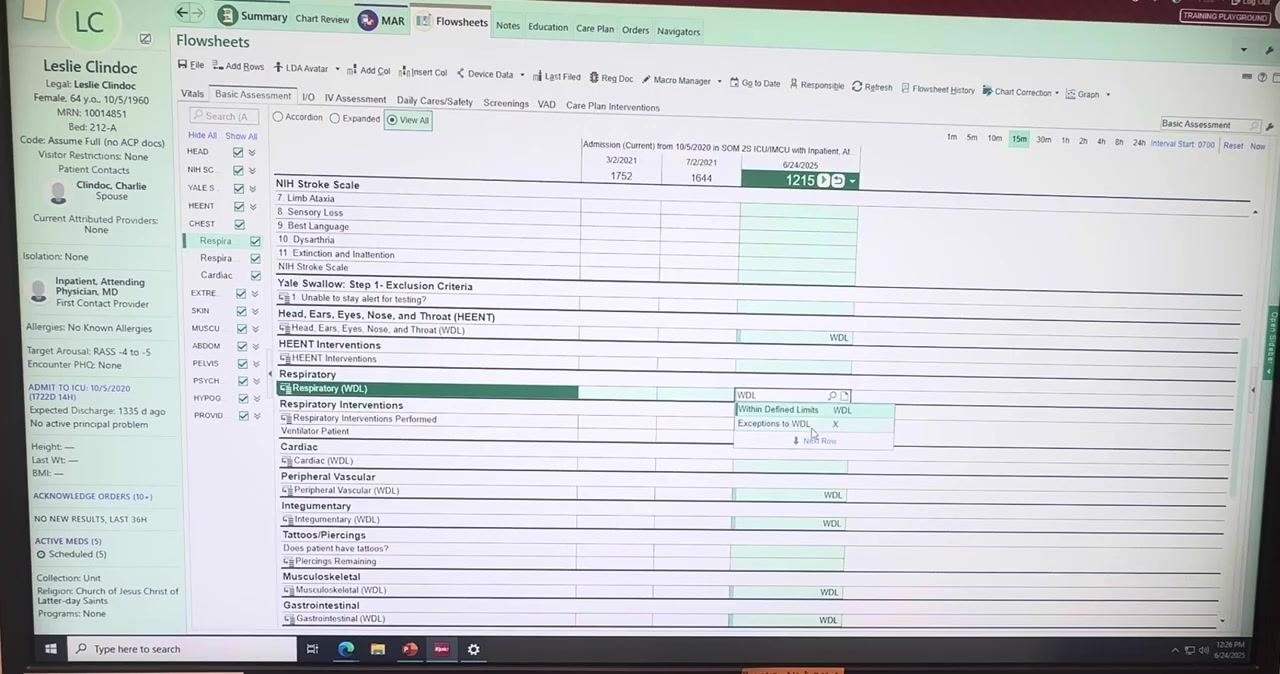1280x674 pixels.
Task: Click note icon in WDL entry cell
Action: (845, 396)
